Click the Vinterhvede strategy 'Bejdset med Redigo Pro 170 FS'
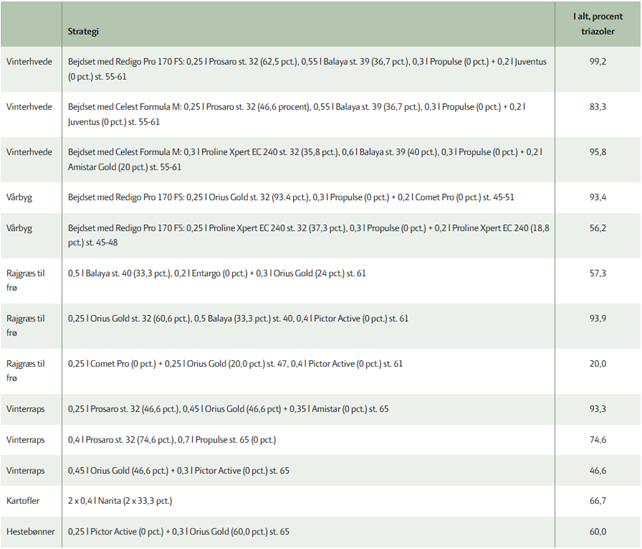The width and height of the screenshot is (642, 549). click(x=307, y=69)
